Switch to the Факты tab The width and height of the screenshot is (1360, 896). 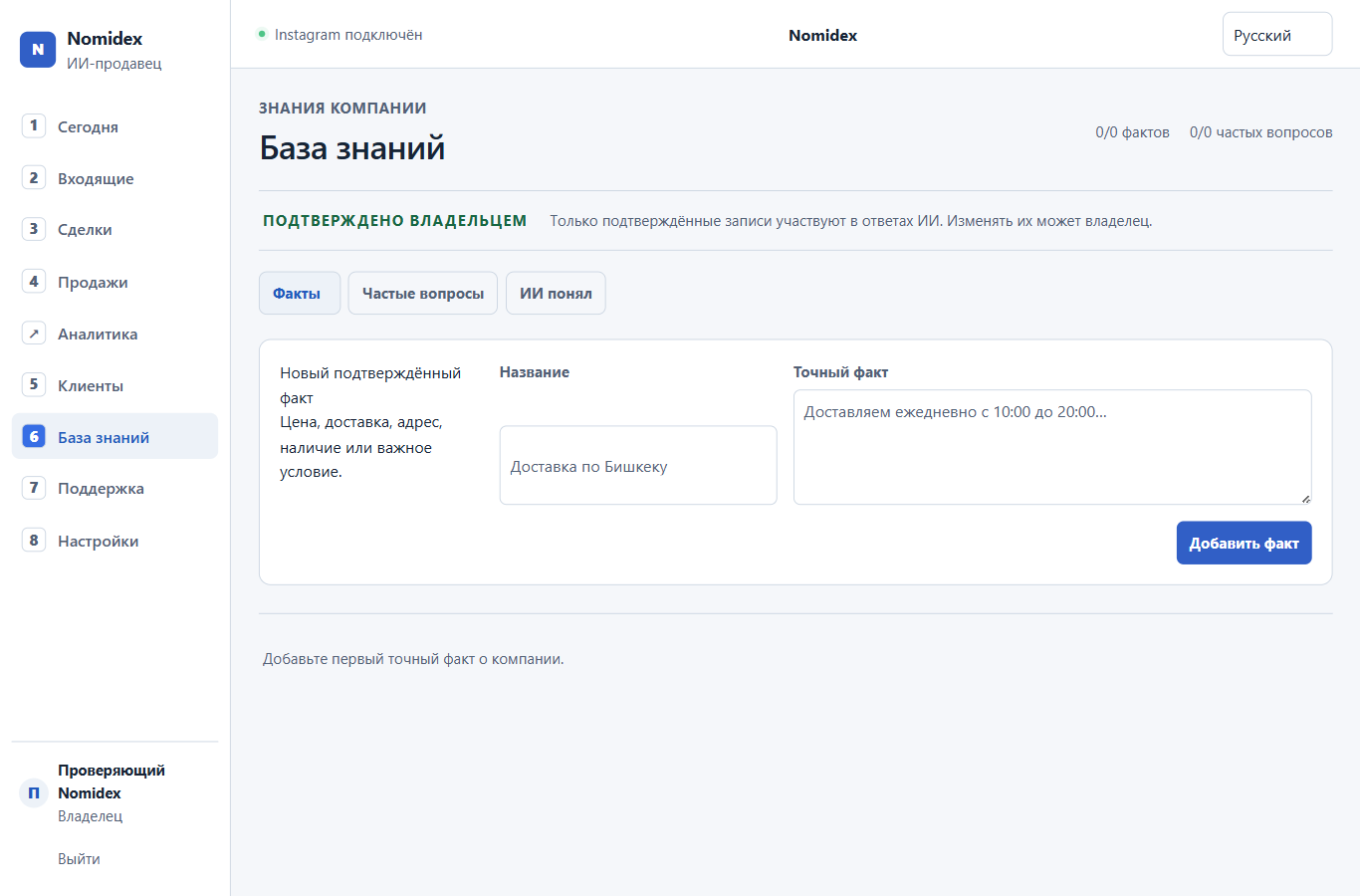click(x=300, y=293)
